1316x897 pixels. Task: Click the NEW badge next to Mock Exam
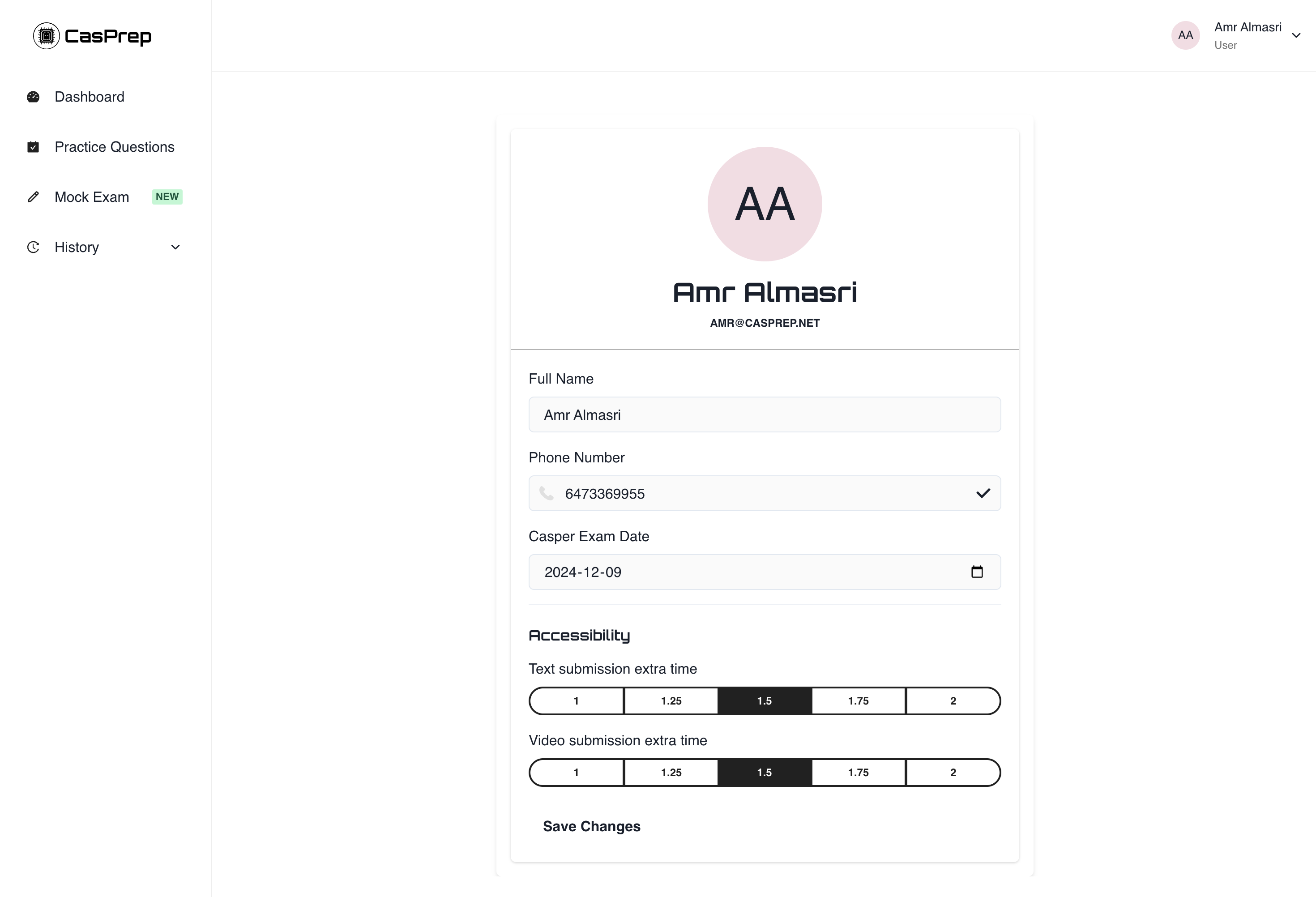click(x=167, y=196)
